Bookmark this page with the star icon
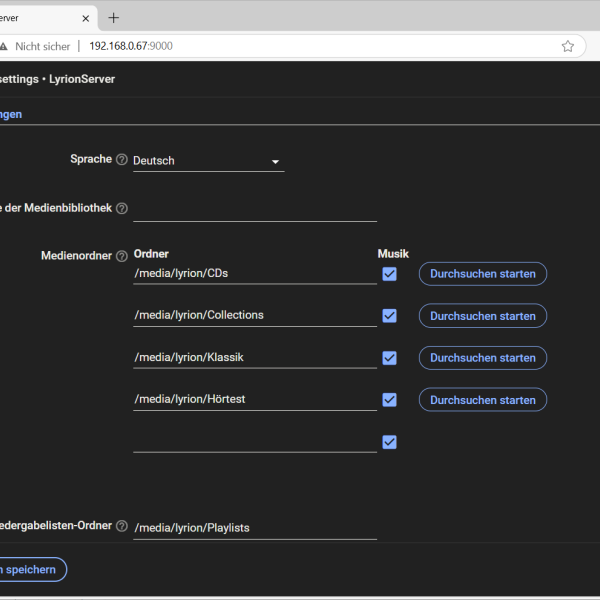Viewport: 600px width, 600px height. [x=567, y=46]
